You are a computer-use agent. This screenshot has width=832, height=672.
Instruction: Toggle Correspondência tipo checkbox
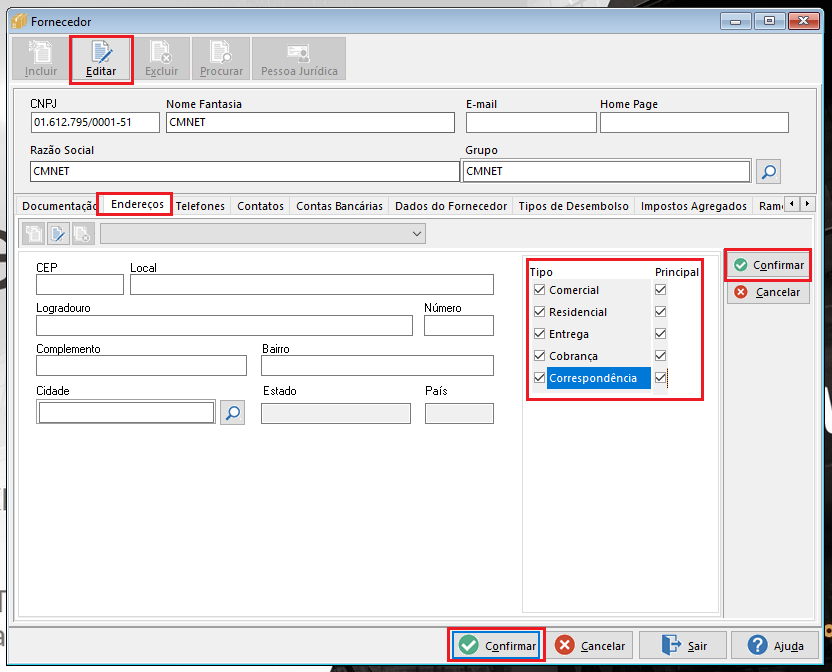[x=540, y=378]
